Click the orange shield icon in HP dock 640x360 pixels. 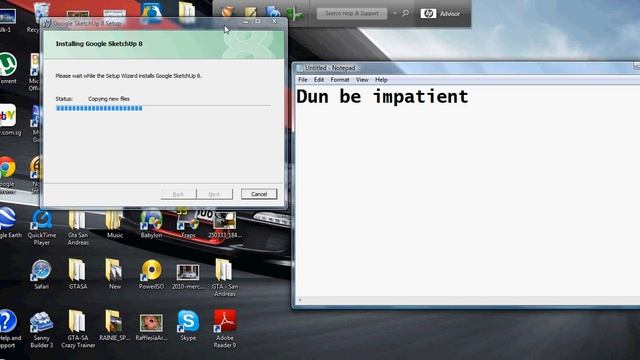[227, 12]
